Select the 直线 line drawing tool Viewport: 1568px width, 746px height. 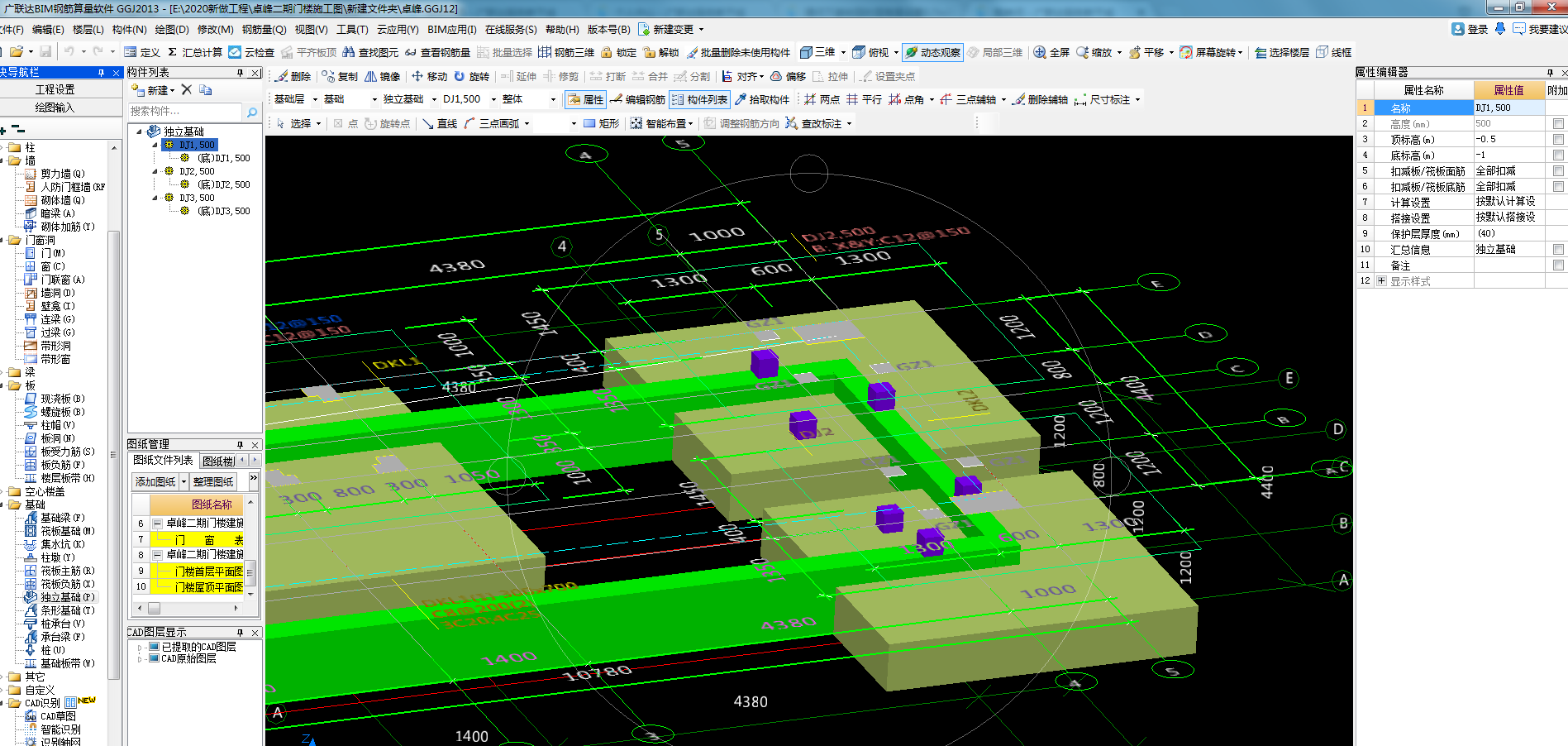point(440,123)
